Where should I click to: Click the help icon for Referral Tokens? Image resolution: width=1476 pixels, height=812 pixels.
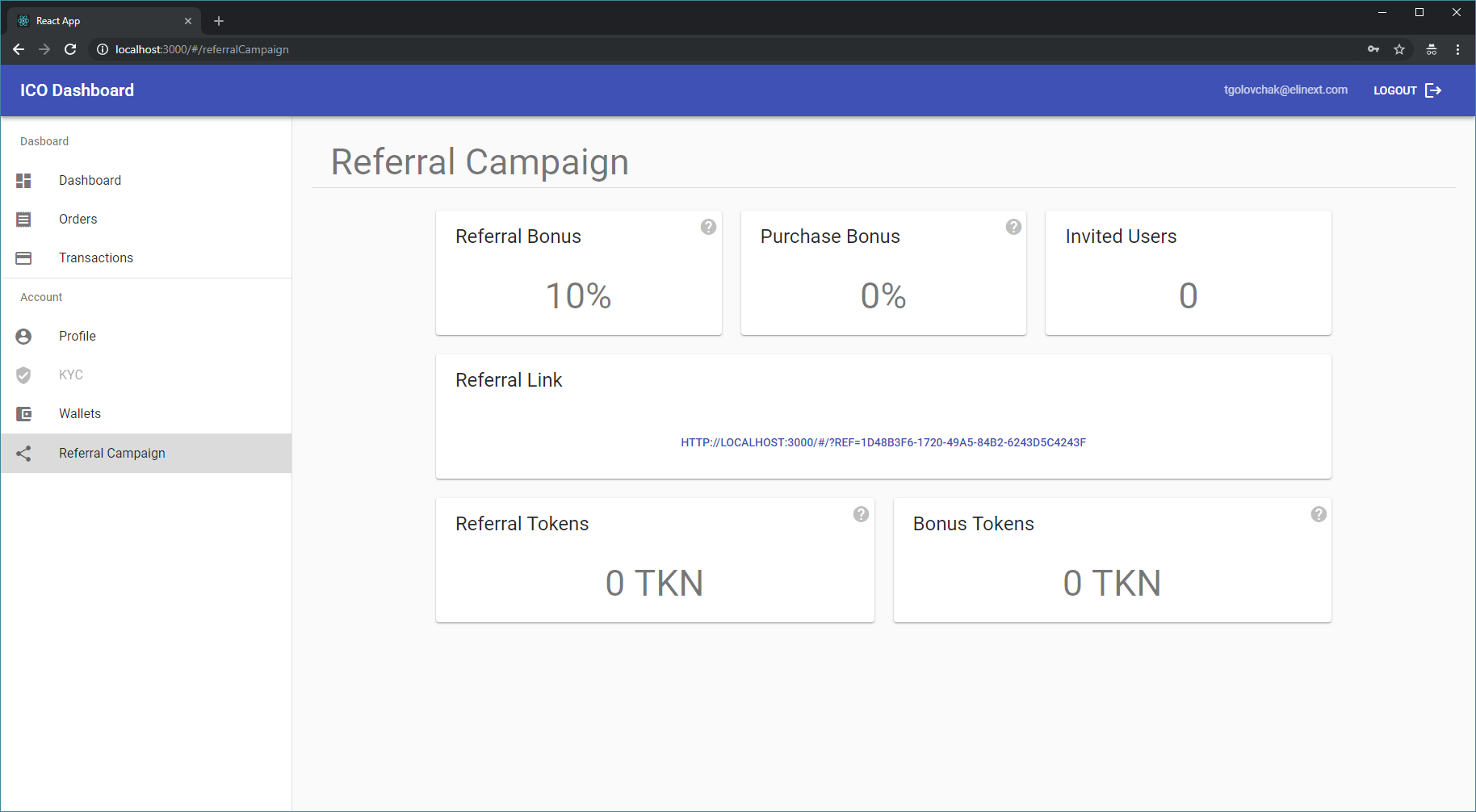861,514
